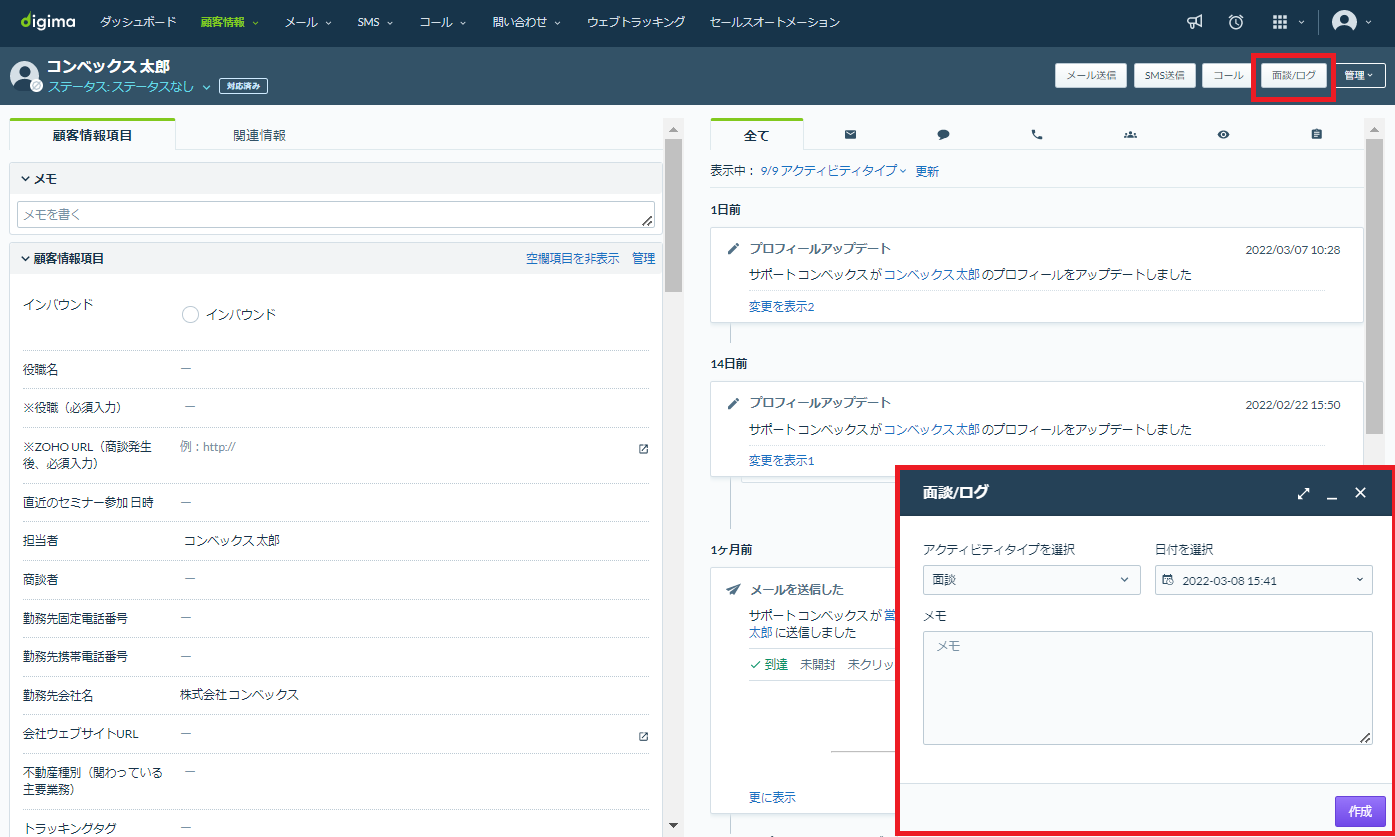Open the 日付を選択 date picker dropdown
Screen dimensions: 1395x837
point(1264,580)
